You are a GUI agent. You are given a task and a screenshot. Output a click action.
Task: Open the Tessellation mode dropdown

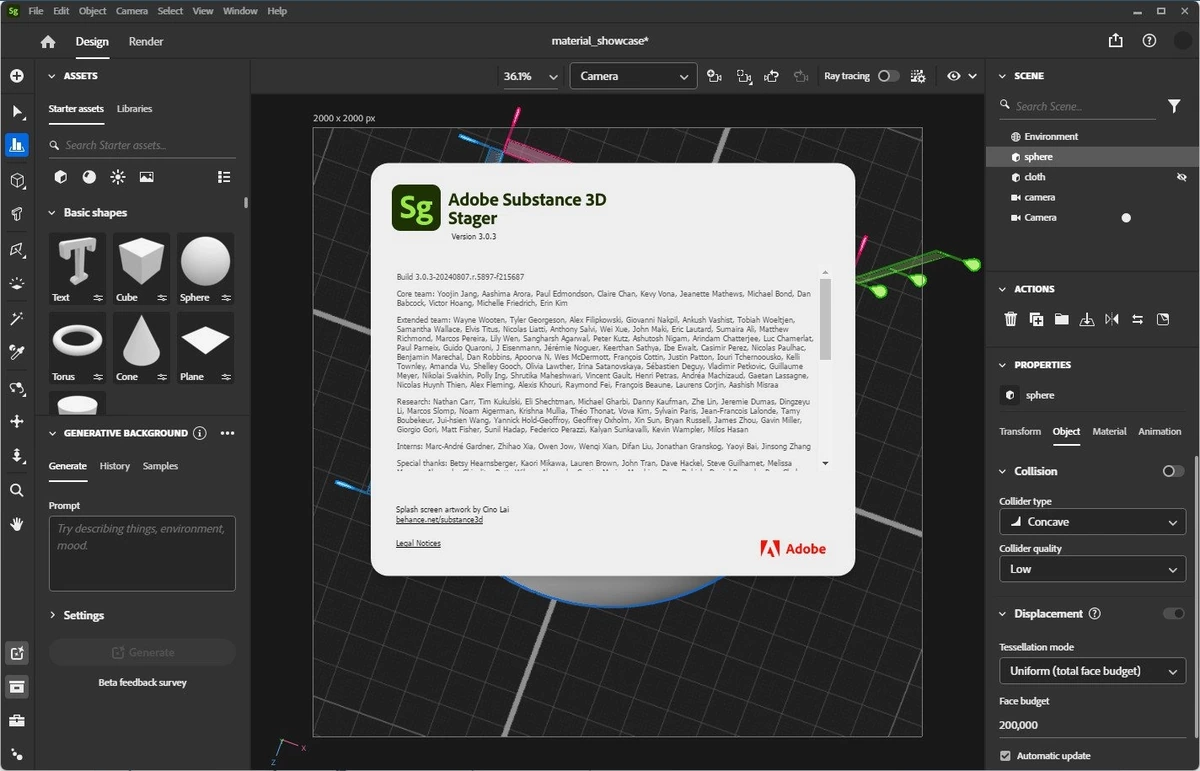coord(1092,670)
